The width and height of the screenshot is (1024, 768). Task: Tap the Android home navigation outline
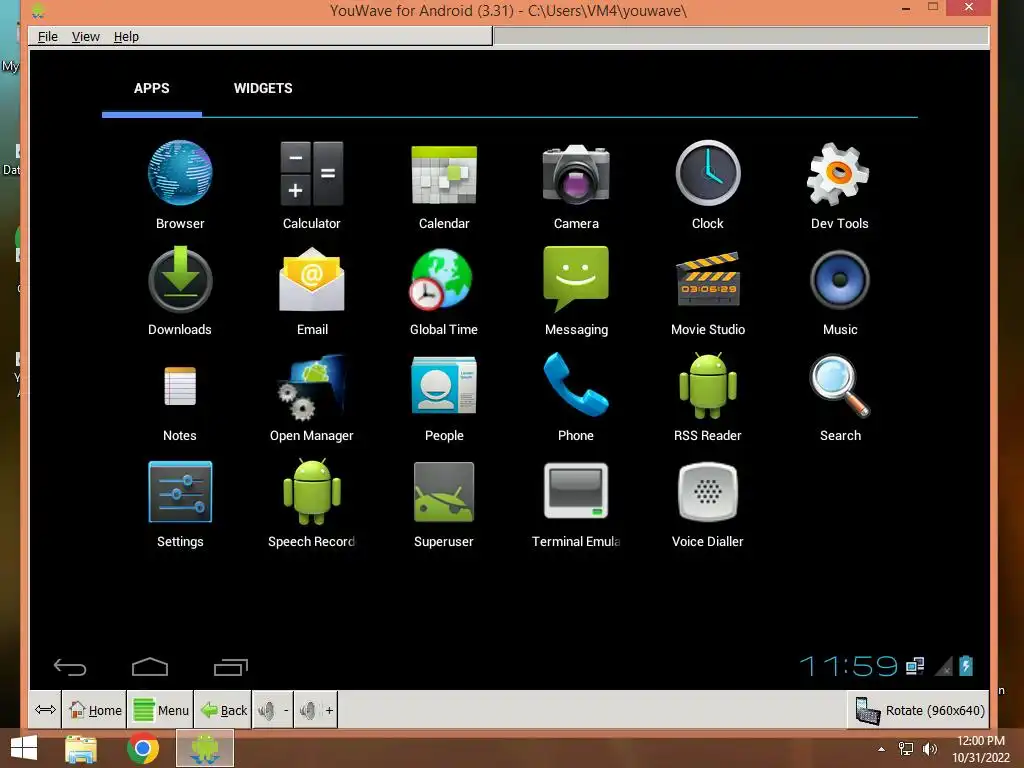(x=150, y=666)
